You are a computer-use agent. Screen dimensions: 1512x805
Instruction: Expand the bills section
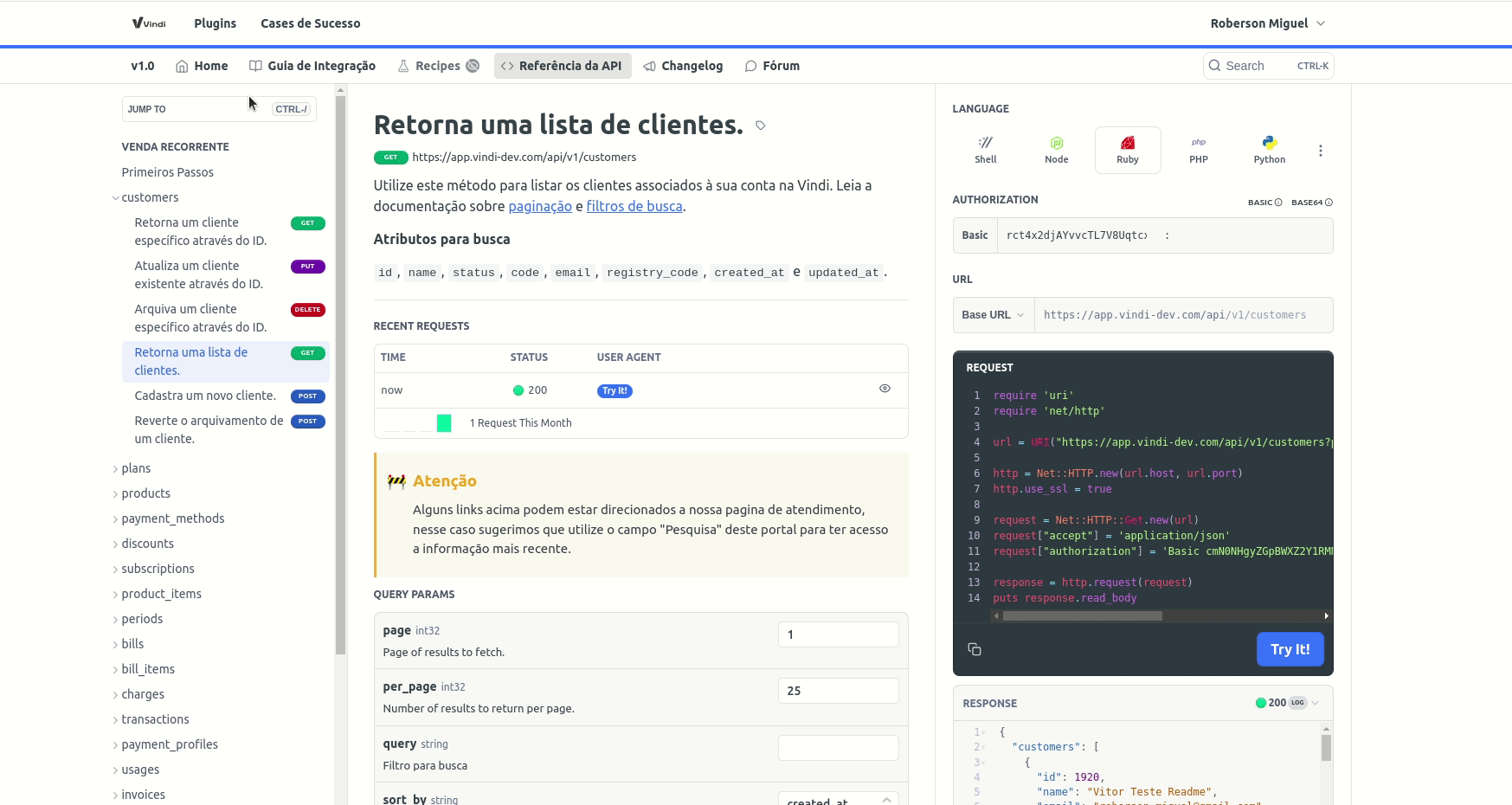point(116,645)
